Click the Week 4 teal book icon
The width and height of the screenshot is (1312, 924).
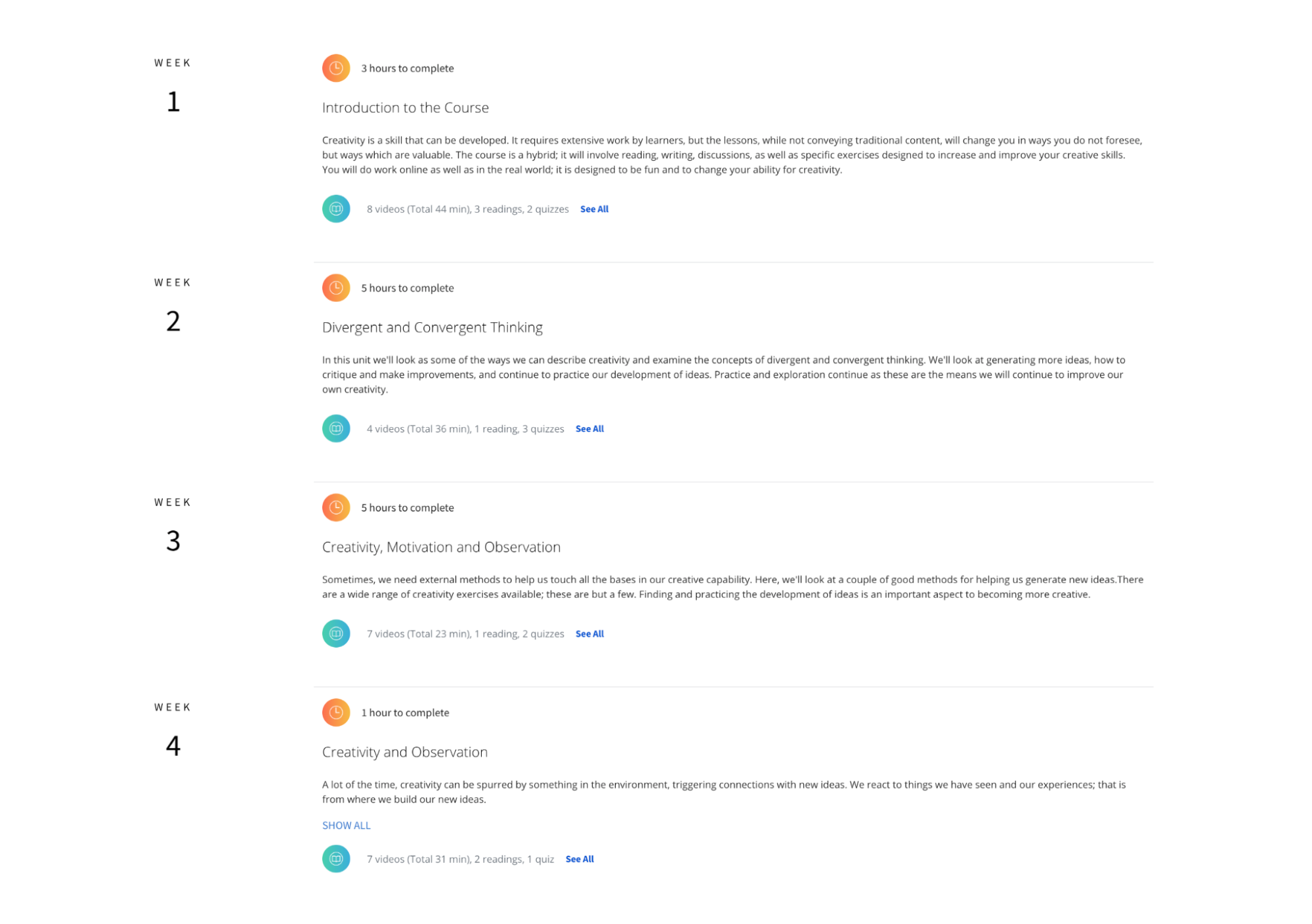pos(335,859)
